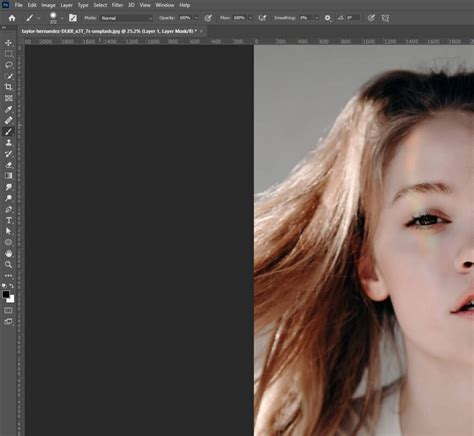The height and width of the screenshot is (436, 474).
Task: Select the Lasso tool
Action: click(x=9, y=65)
